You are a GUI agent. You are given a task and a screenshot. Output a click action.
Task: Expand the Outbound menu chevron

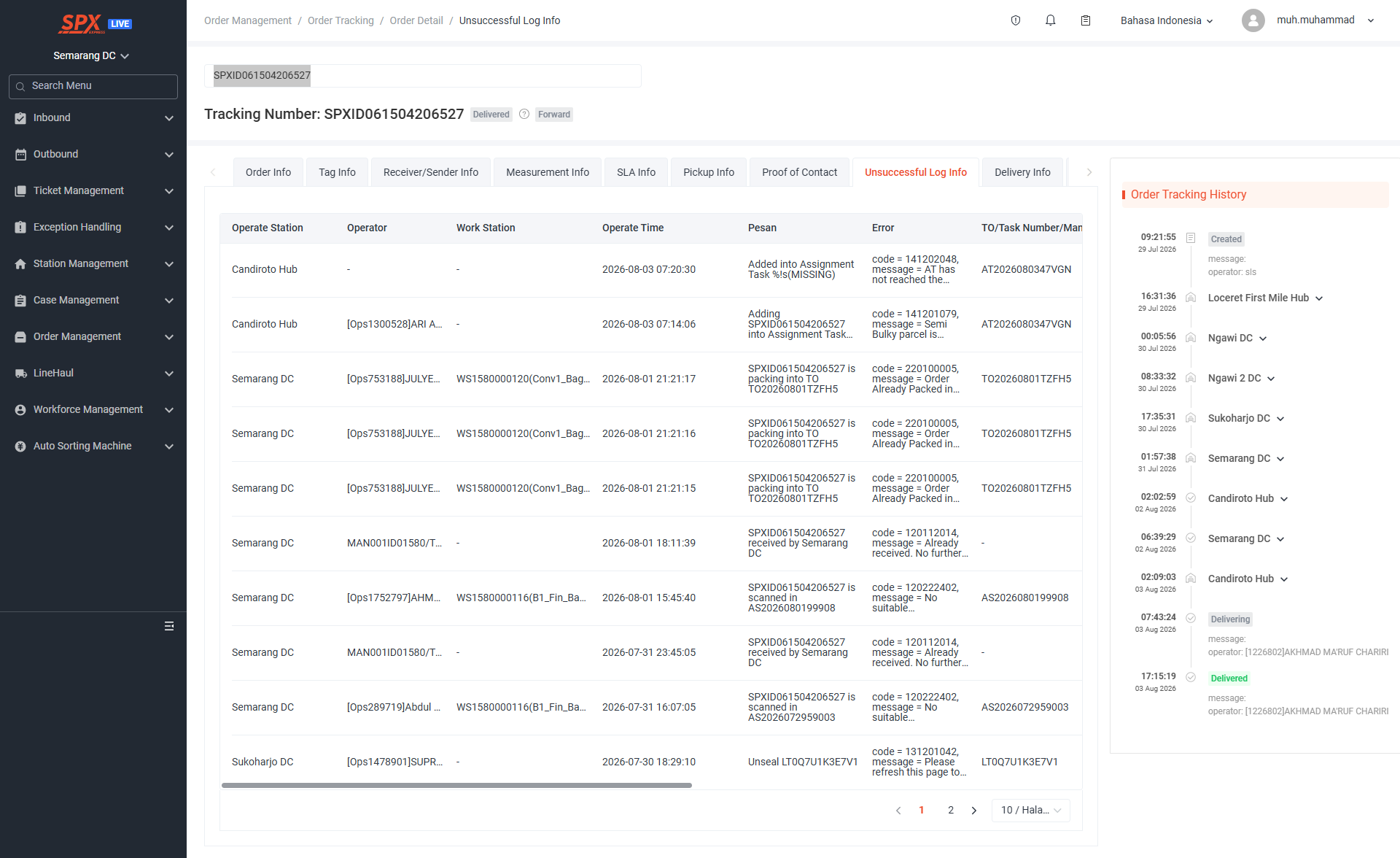[x=169, y=155]
